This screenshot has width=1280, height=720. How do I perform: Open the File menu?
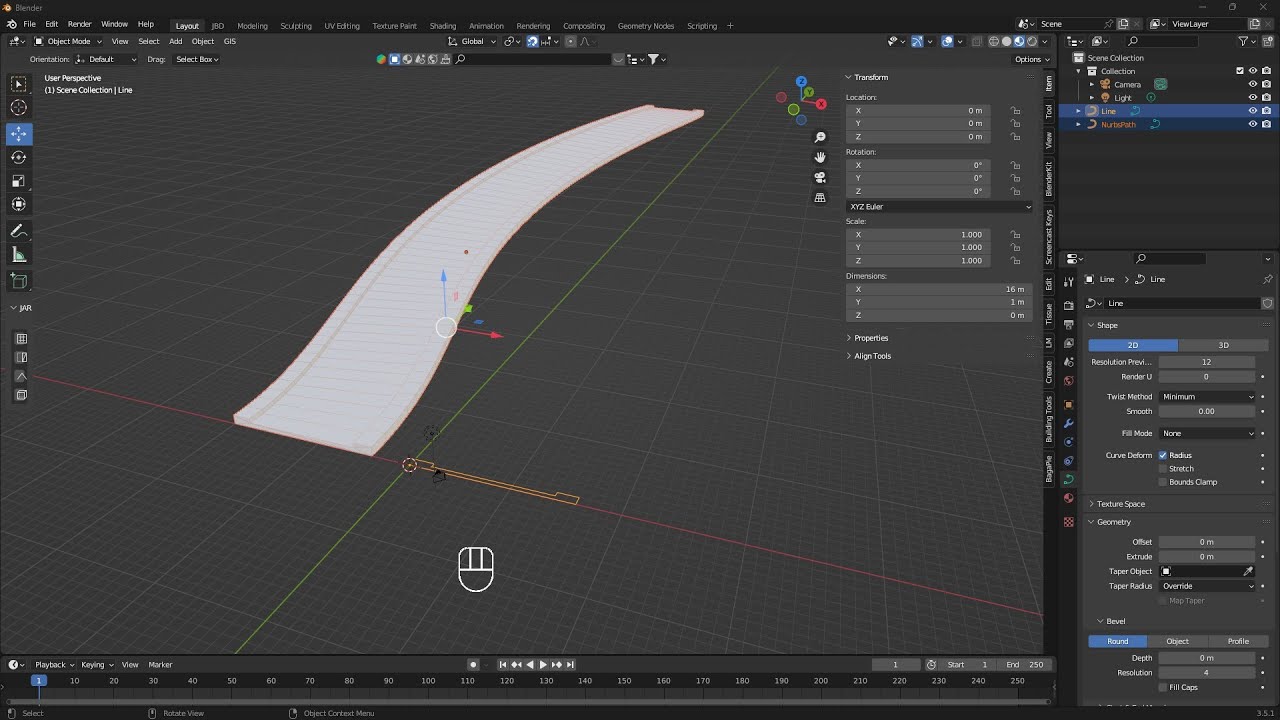29,24
